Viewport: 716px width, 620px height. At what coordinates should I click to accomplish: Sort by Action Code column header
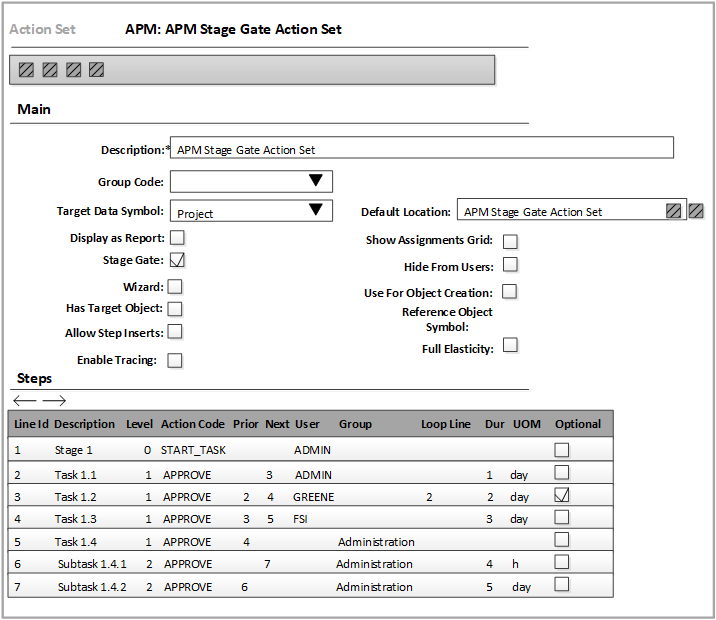point(192,424)
